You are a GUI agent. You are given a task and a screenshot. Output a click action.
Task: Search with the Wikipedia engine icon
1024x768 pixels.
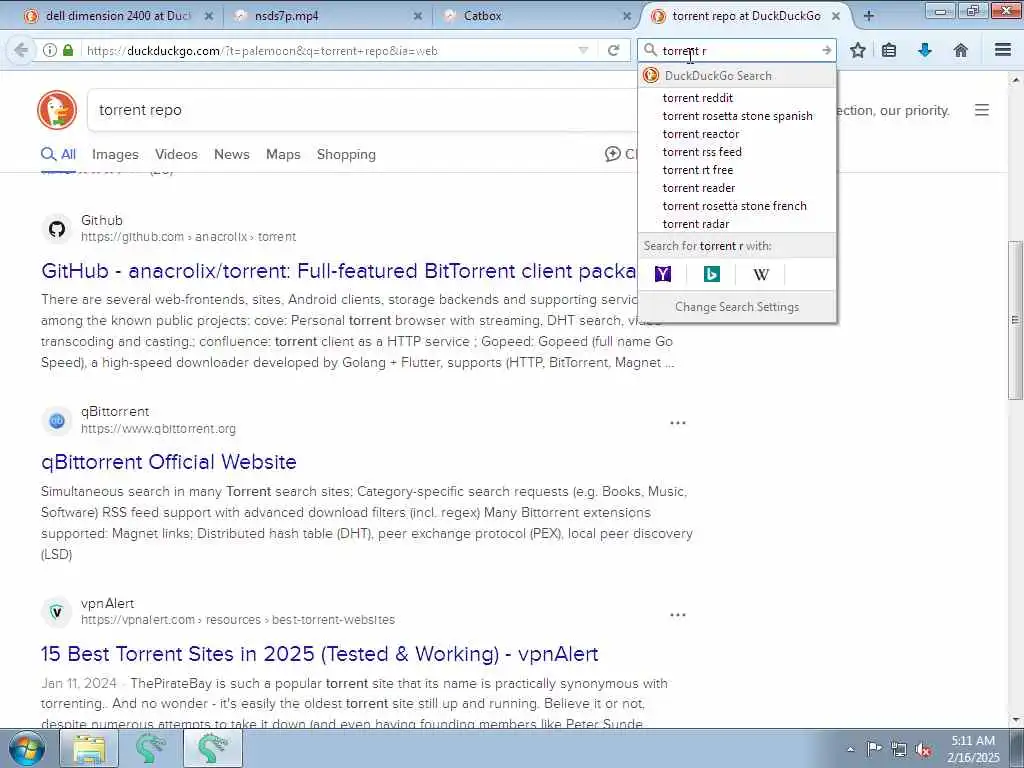pos(761,274)
